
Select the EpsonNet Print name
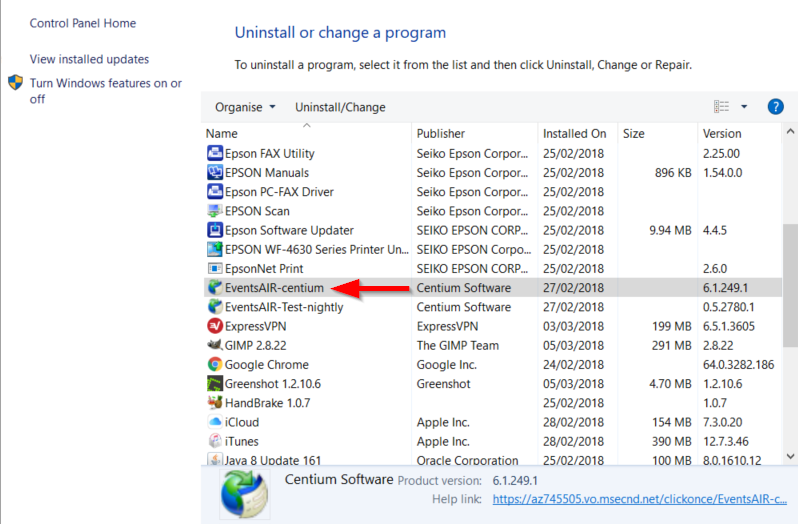(x=264, y=269)
